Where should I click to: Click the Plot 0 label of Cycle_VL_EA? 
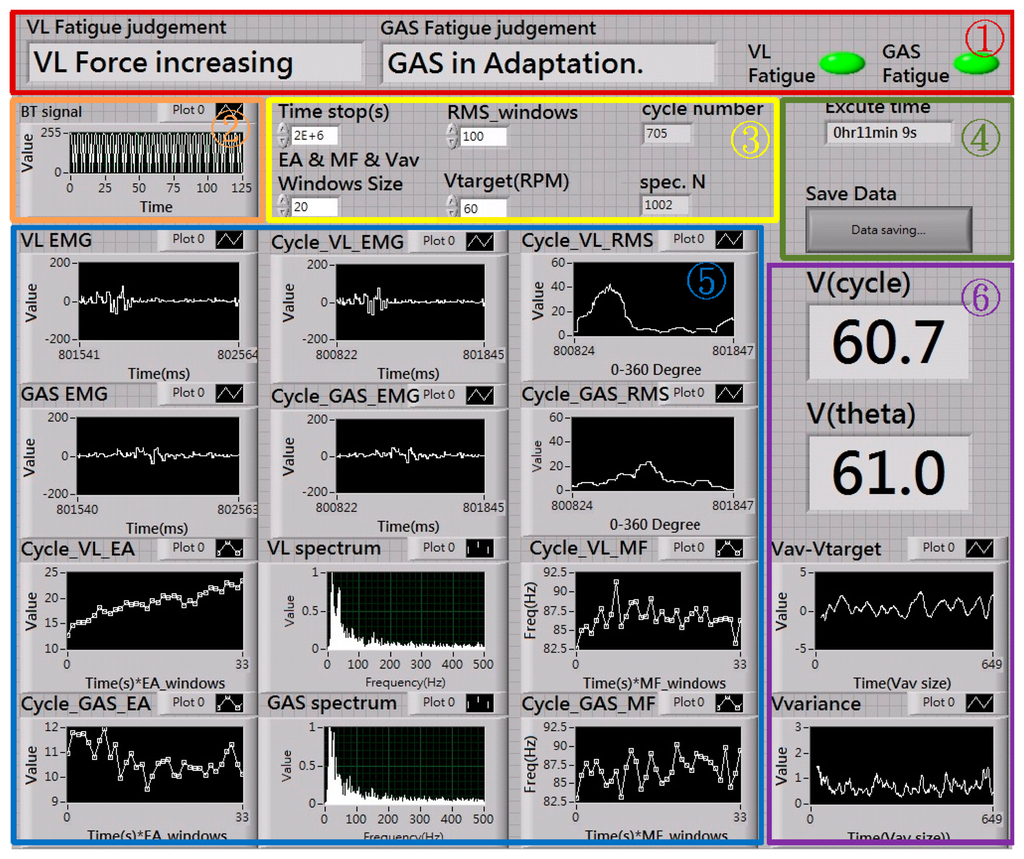[189, 548]
